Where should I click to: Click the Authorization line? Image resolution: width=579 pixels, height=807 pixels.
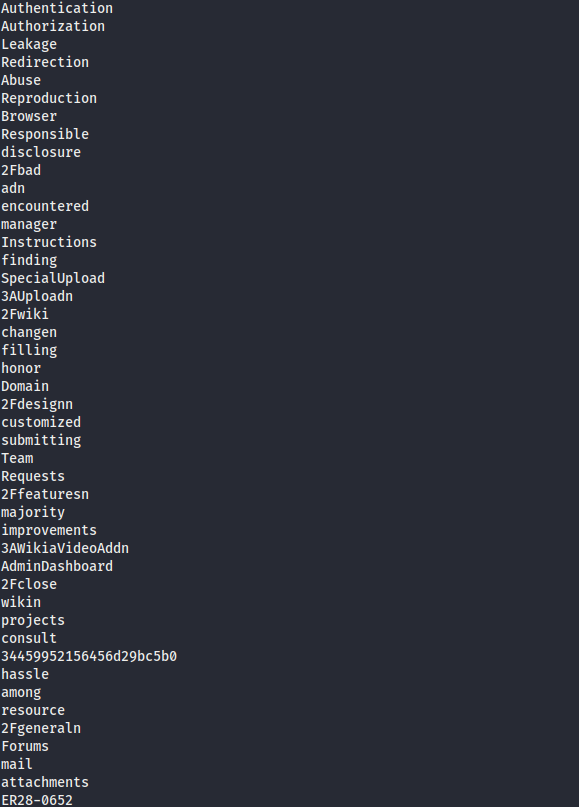click(x=52, y=26)
